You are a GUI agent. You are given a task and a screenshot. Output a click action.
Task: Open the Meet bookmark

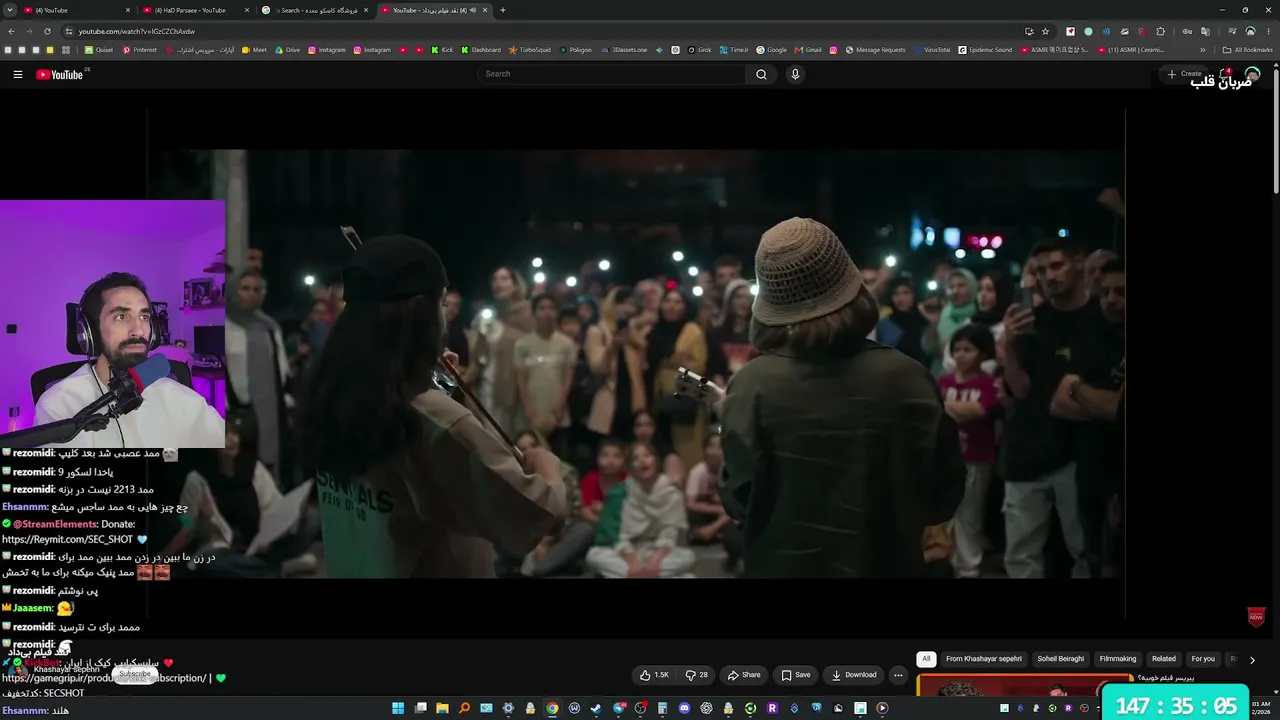pos(255,50)
